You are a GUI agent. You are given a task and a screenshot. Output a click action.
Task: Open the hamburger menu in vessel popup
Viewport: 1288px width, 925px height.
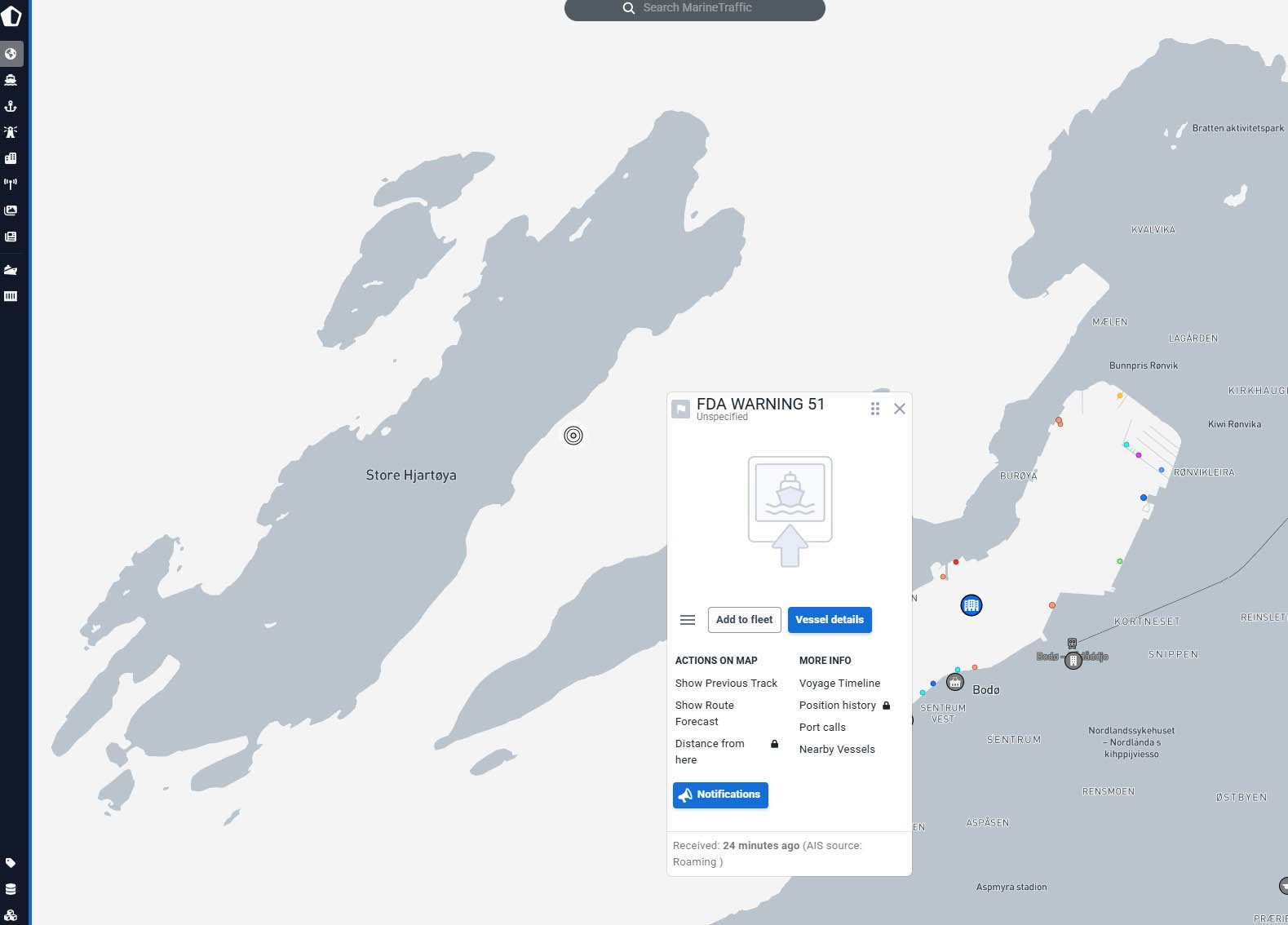688,620
